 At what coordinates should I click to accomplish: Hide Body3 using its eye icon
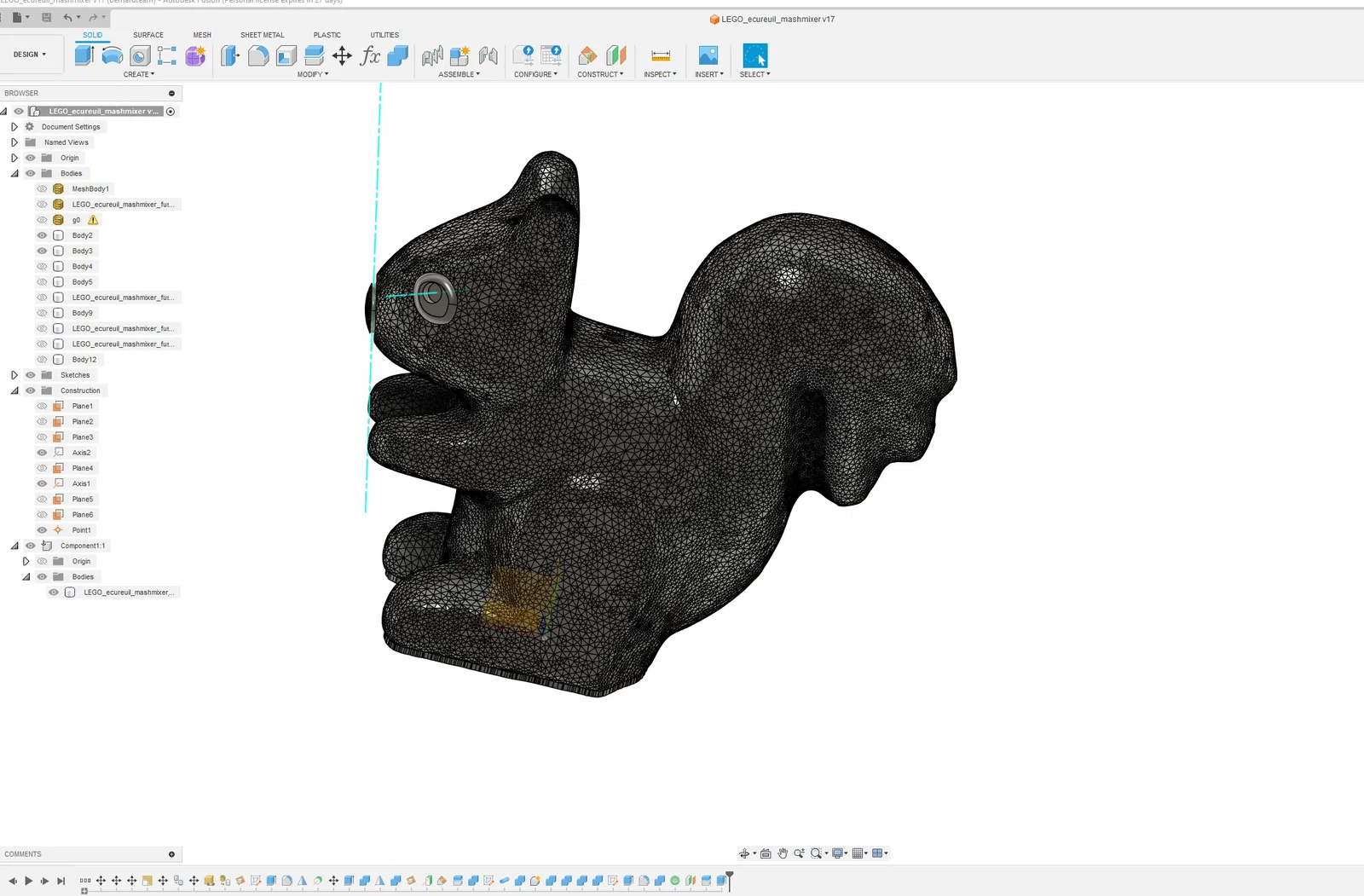[42, 251]
